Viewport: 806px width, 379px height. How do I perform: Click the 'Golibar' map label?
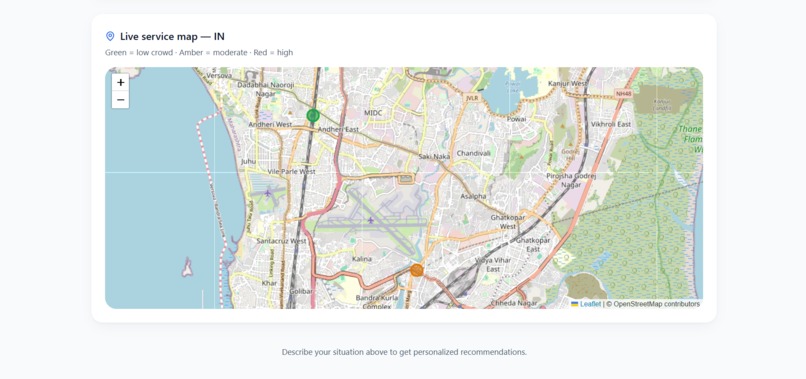tap(301, 291)
